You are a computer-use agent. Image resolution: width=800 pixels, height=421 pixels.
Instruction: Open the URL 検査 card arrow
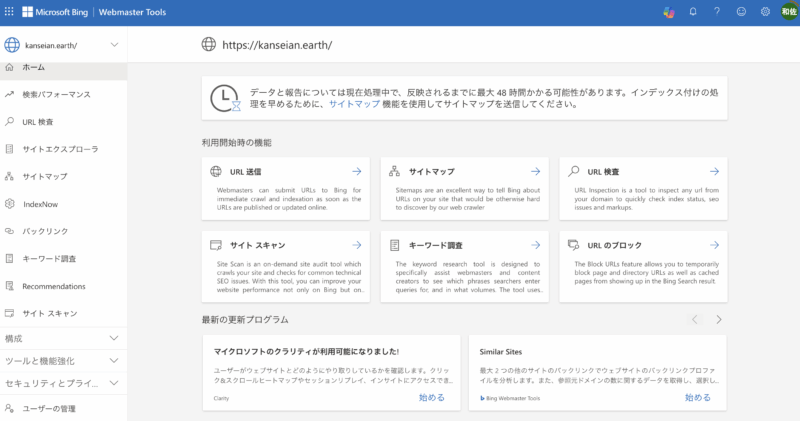click(714, 171)
